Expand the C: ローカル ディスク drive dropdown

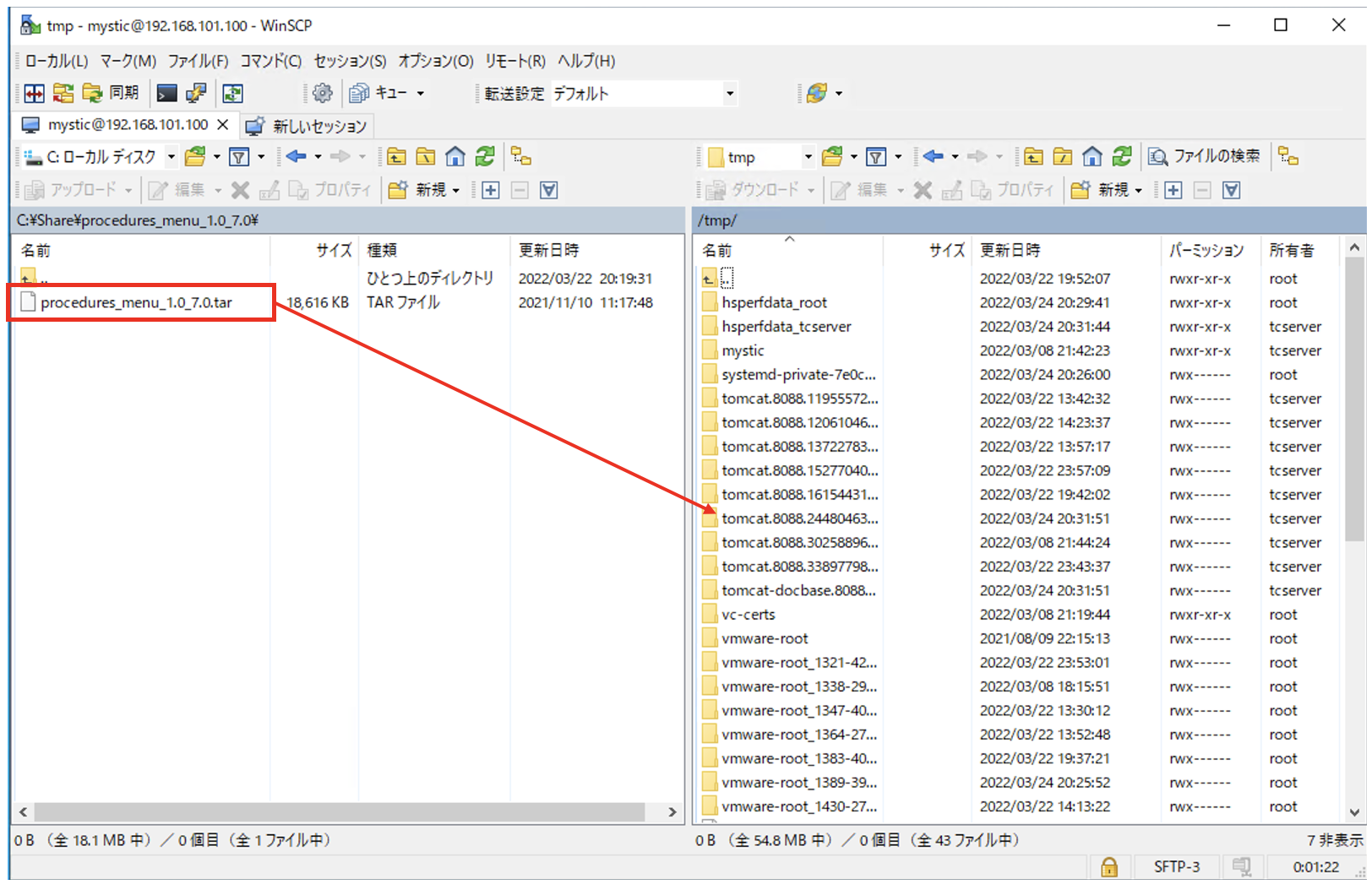click(x=171, y=156)
